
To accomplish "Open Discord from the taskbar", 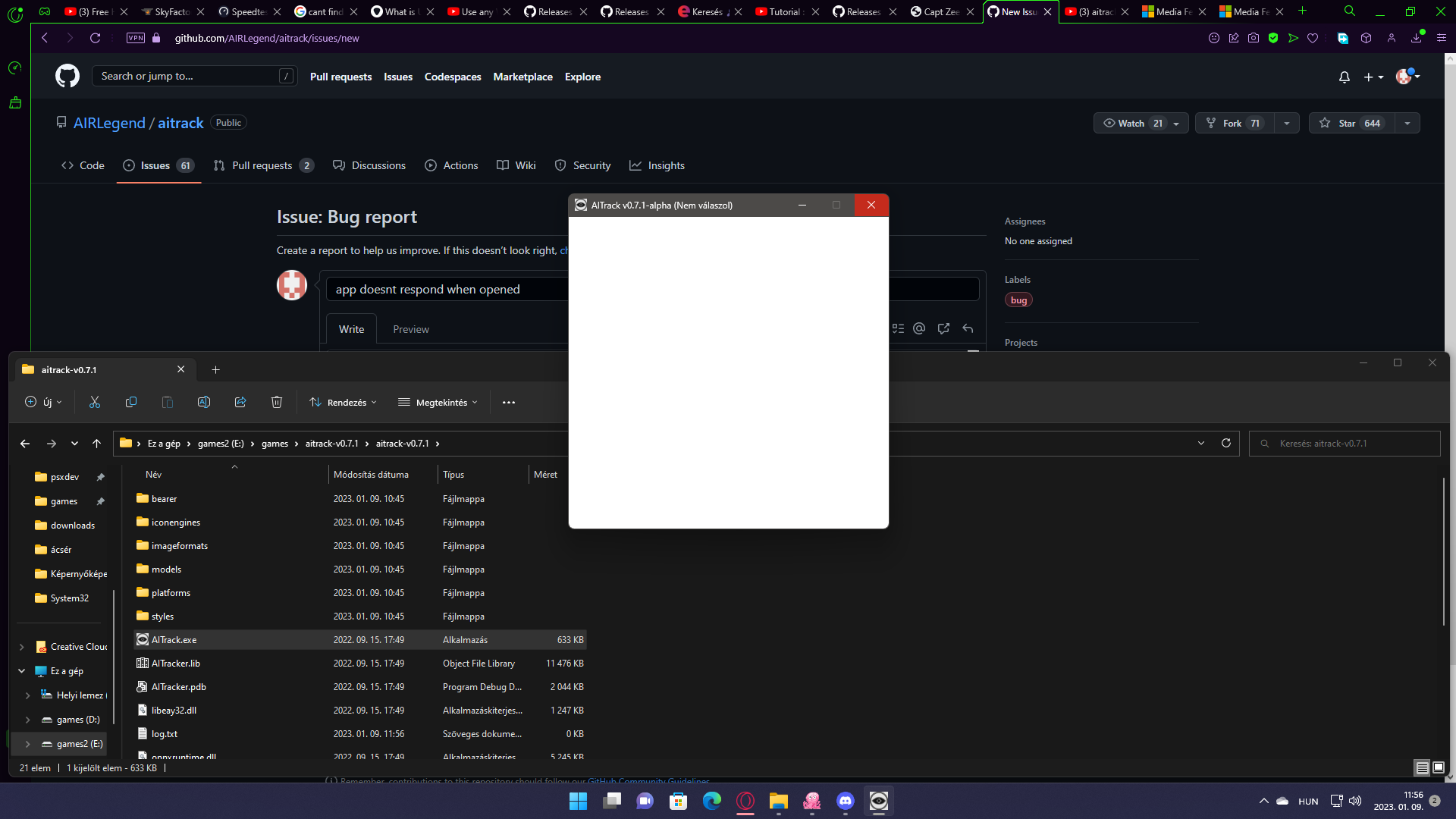I will (x=845, y=802).
